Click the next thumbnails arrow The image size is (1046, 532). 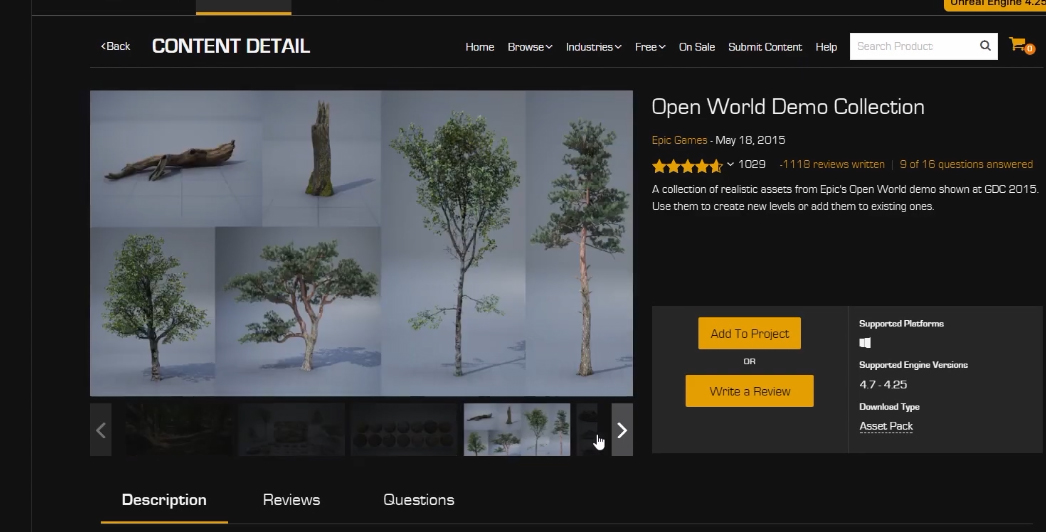coord(622,430)
